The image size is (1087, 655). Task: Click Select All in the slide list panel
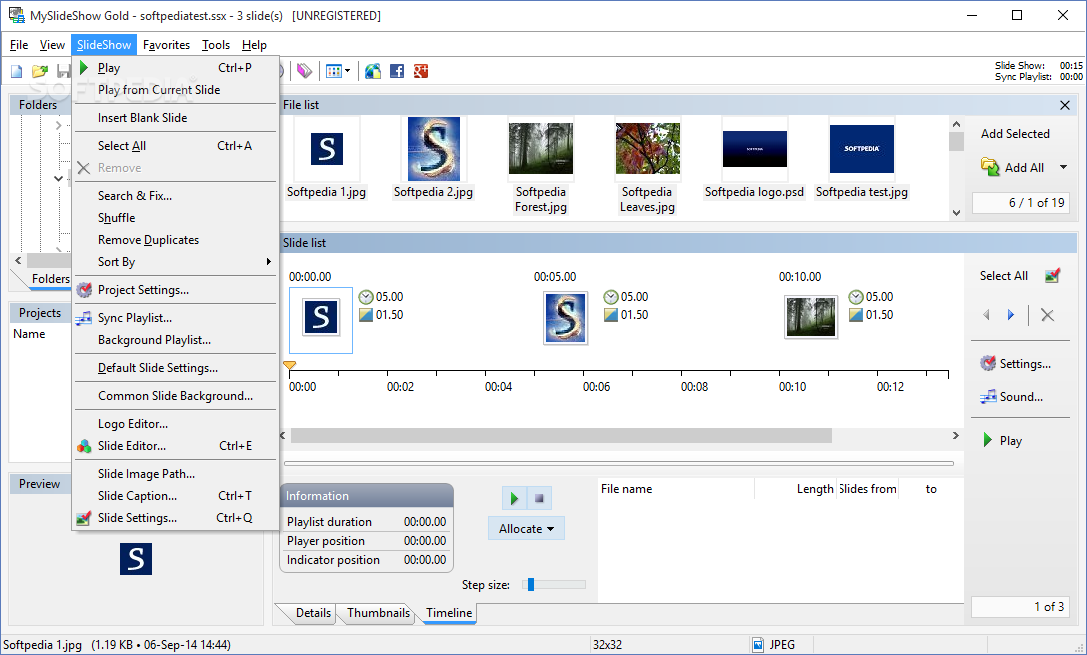point(1003,276)
